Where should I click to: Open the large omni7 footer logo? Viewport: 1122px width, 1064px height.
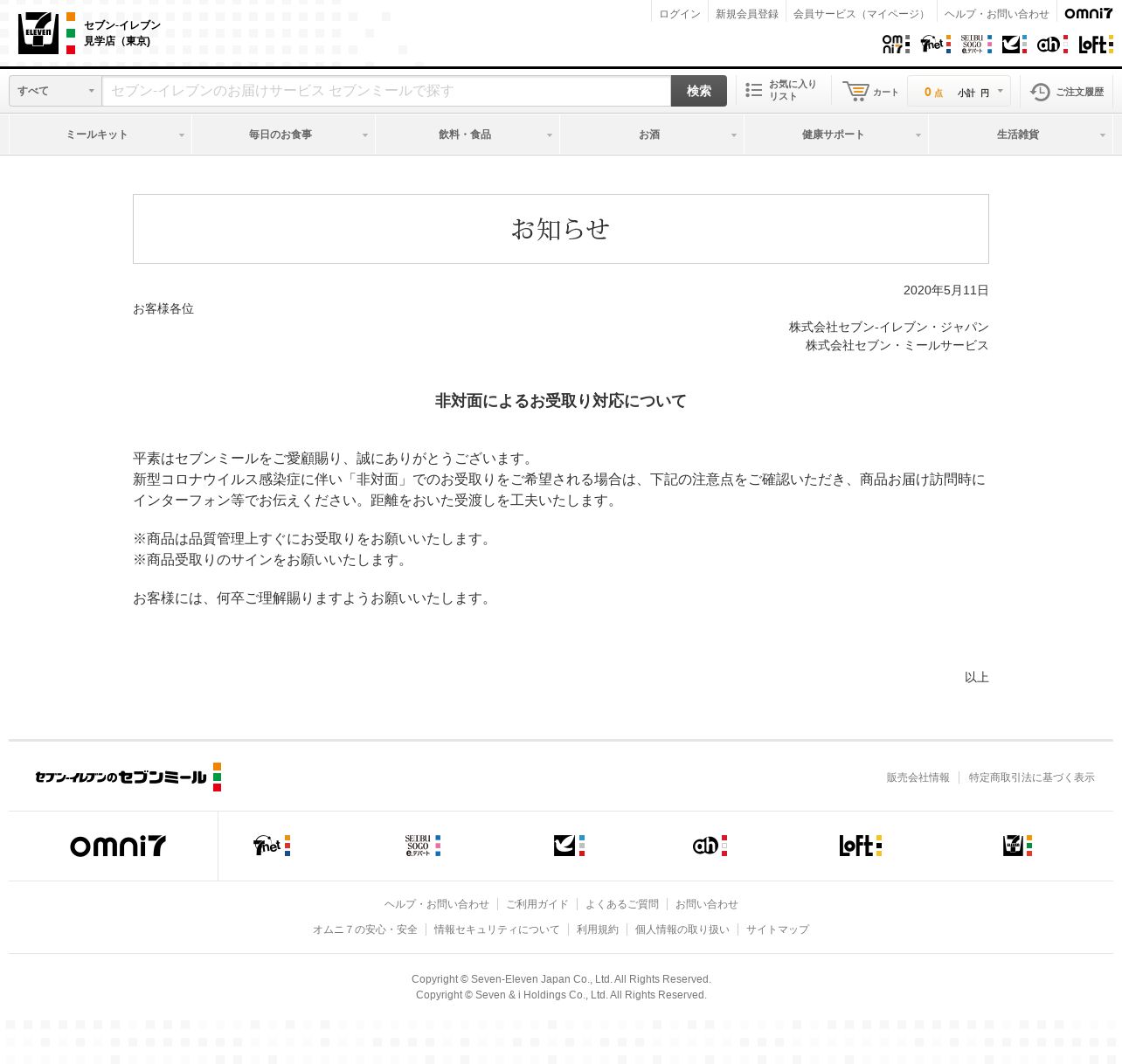[118, 846]
